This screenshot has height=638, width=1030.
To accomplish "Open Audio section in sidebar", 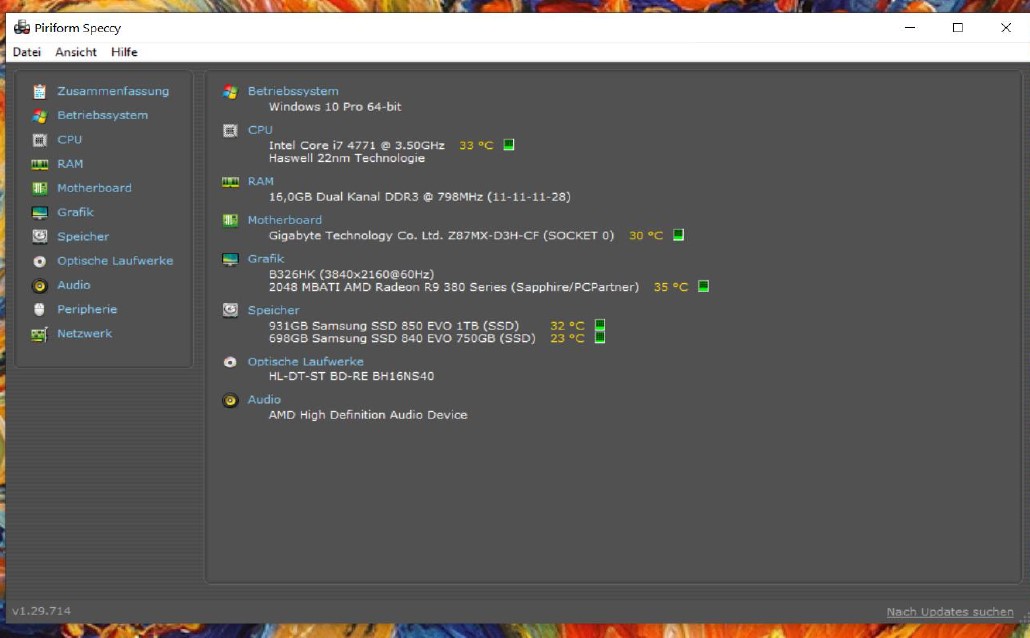I will pyautogui.click(x=74, y=286).
